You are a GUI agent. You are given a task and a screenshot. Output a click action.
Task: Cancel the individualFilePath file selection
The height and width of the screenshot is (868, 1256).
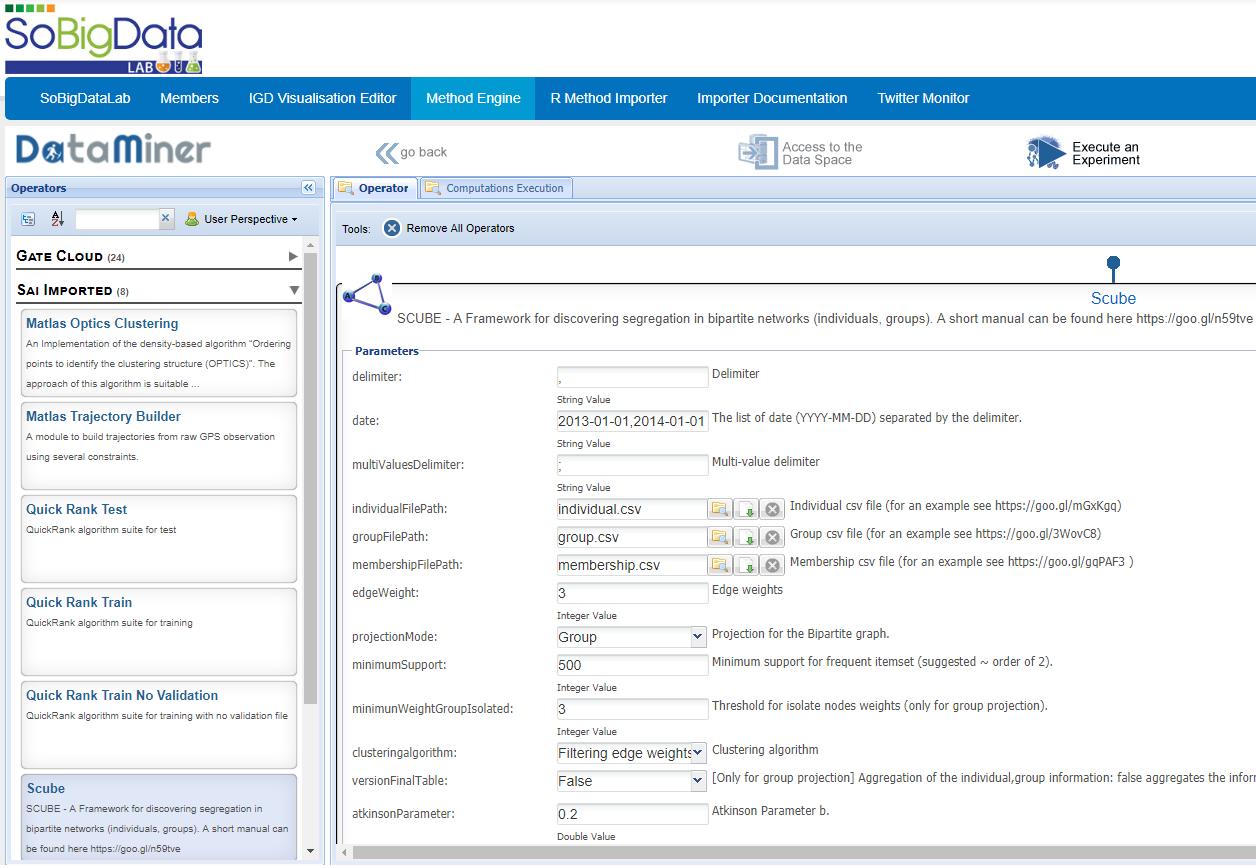pyautogui.click(x=772, y=509)
